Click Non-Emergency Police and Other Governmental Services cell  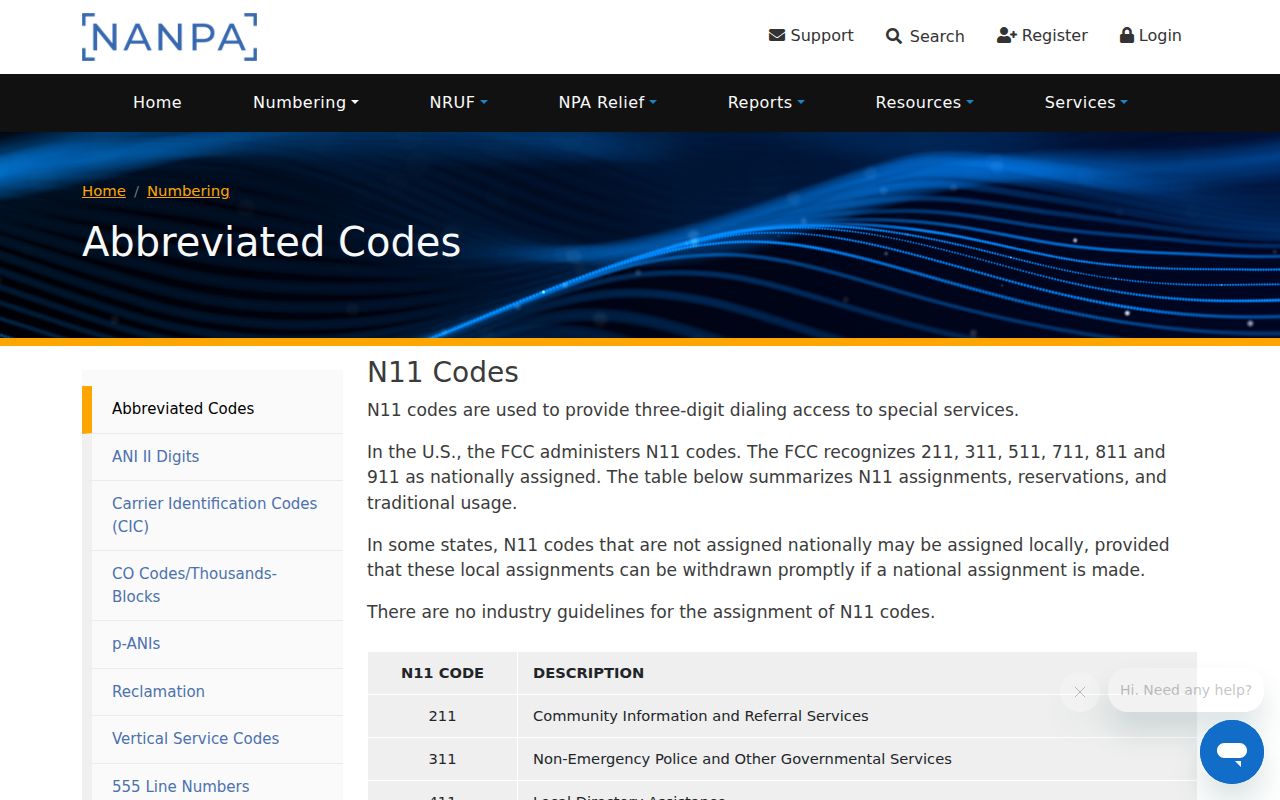pyautogui.click(x=857, y=759)
